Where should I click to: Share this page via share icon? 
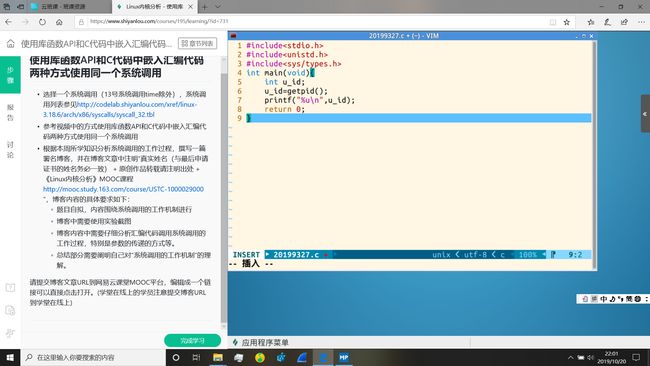624,22
